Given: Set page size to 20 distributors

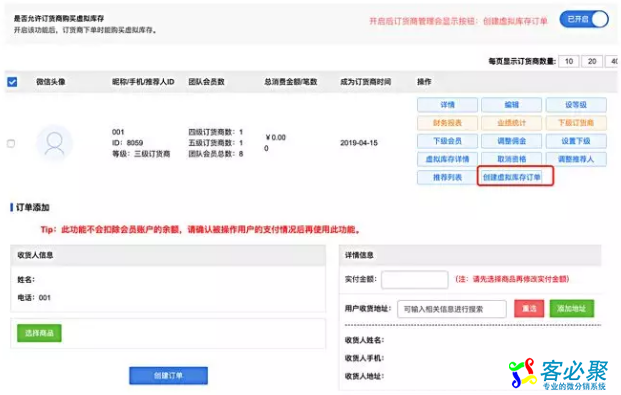Looking at the screenshot, I should click(592, 61).
